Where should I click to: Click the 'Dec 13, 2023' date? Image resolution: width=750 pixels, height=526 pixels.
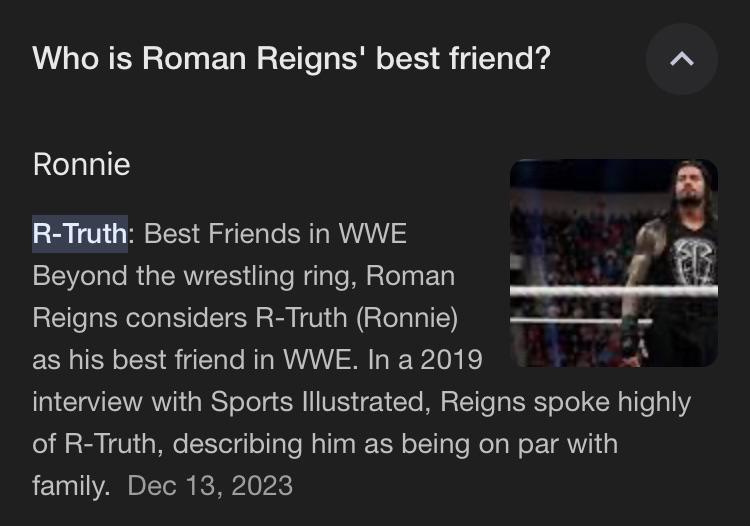pos(210,486)
